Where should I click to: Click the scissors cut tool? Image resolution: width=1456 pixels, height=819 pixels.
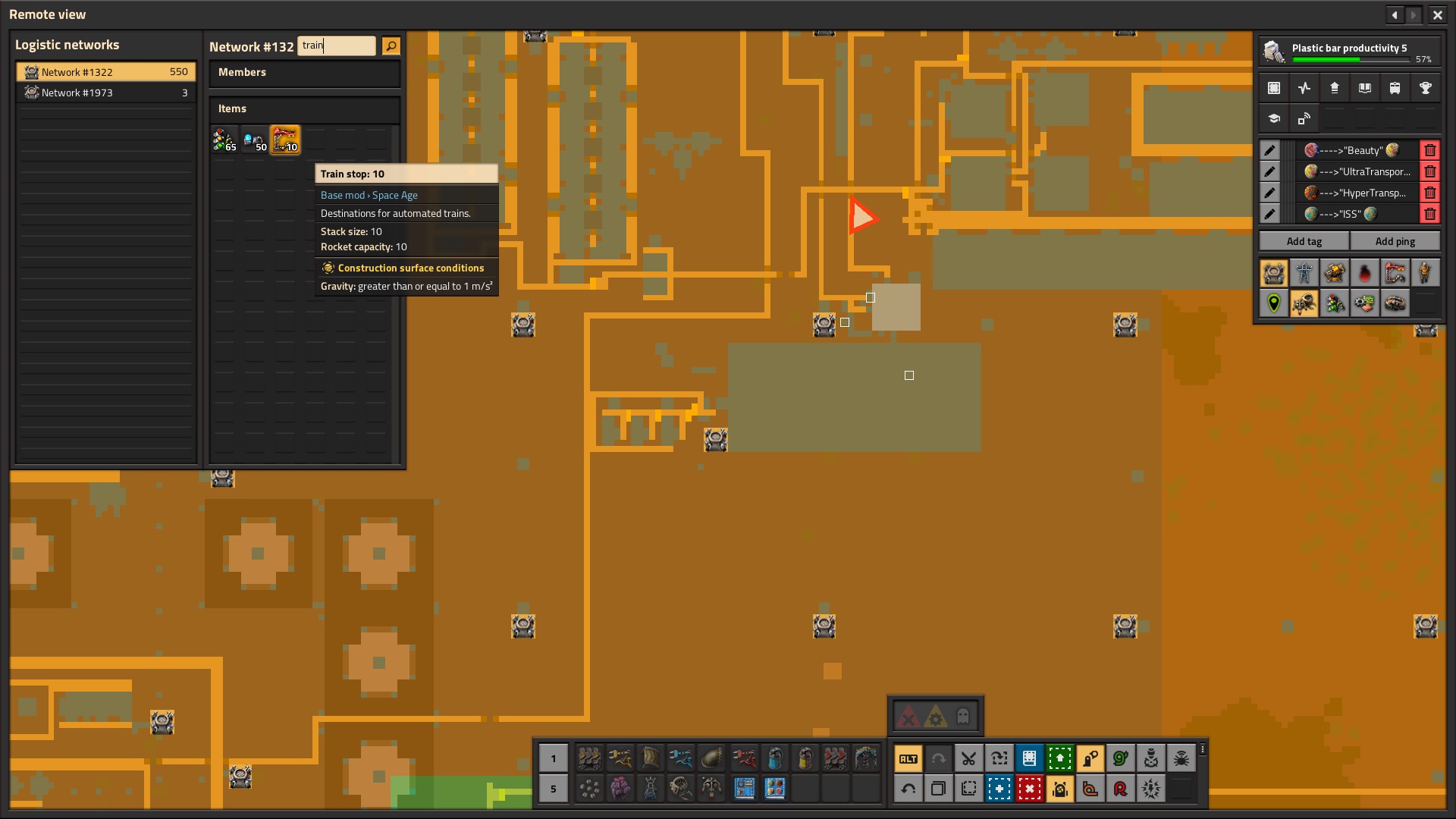coord(968,758)
